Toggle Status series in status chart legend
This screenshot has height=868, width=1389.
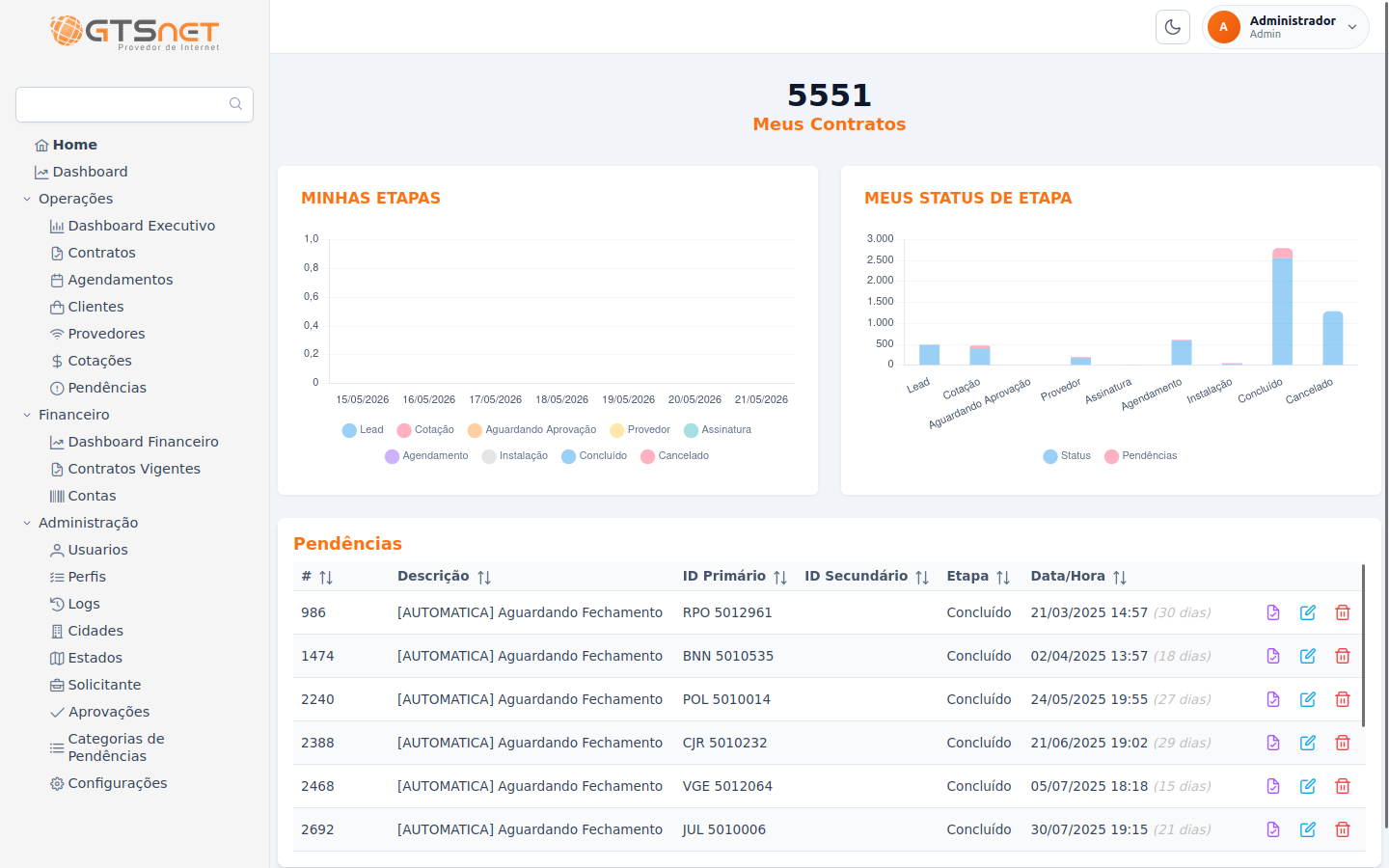[x=1067, y=456]
